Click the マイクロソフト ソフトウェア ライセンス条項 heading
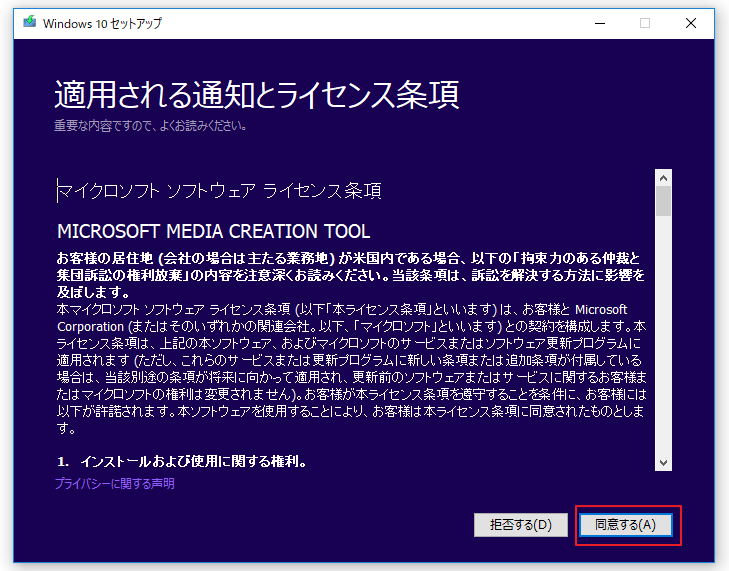Viewport: 729px width, 571px height. [x=219, y=191]
